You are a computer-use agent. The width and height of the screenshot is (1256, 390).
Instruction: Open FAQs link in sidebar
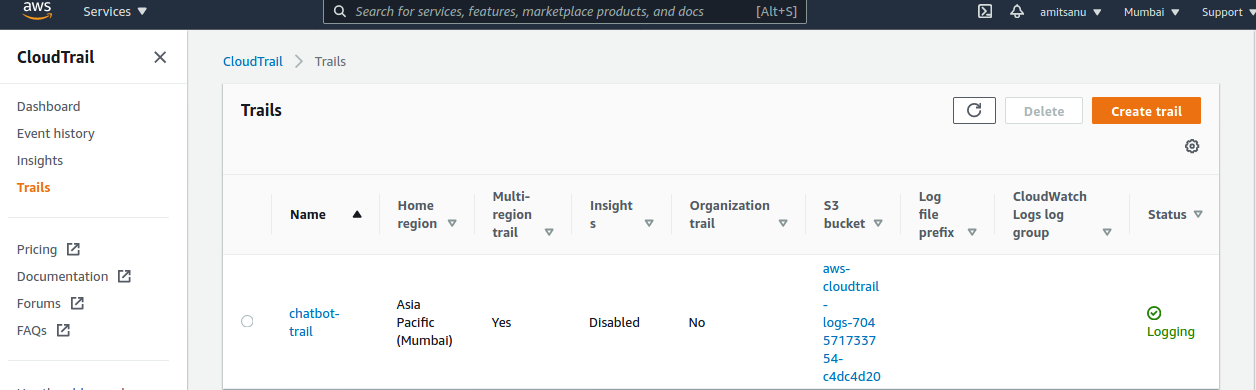pos(32,330)
